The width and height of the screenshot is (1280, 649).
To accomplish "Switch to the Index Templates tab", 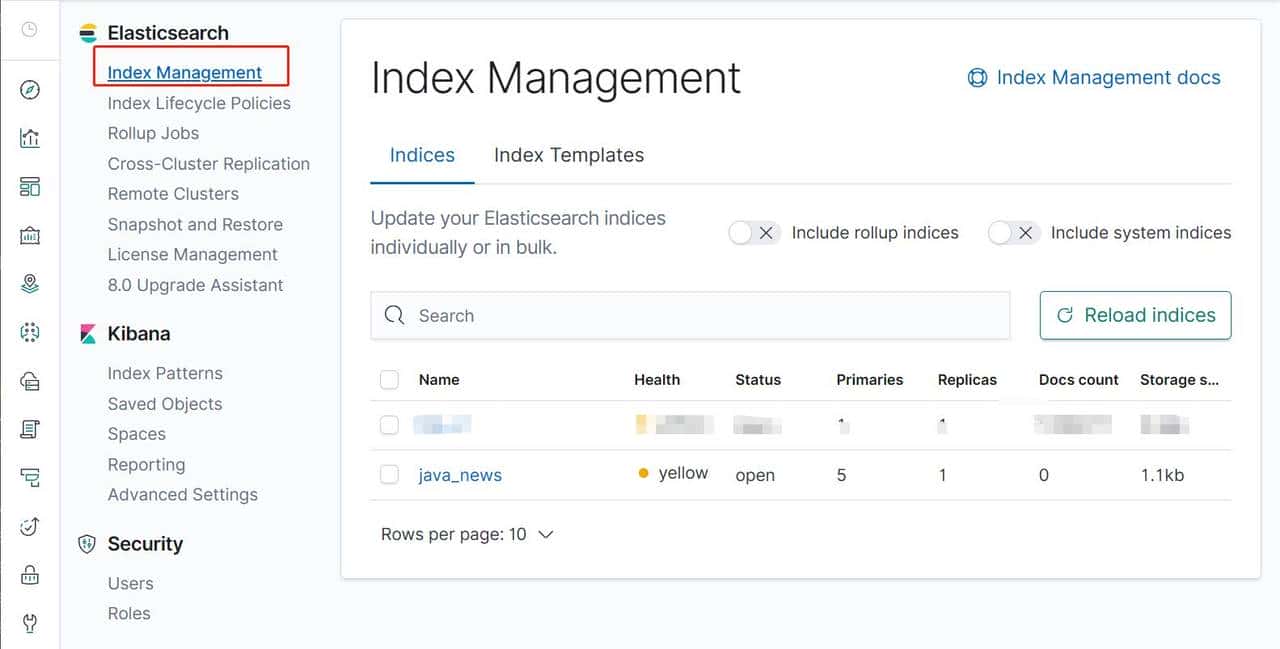I will [x=568, y=155].
